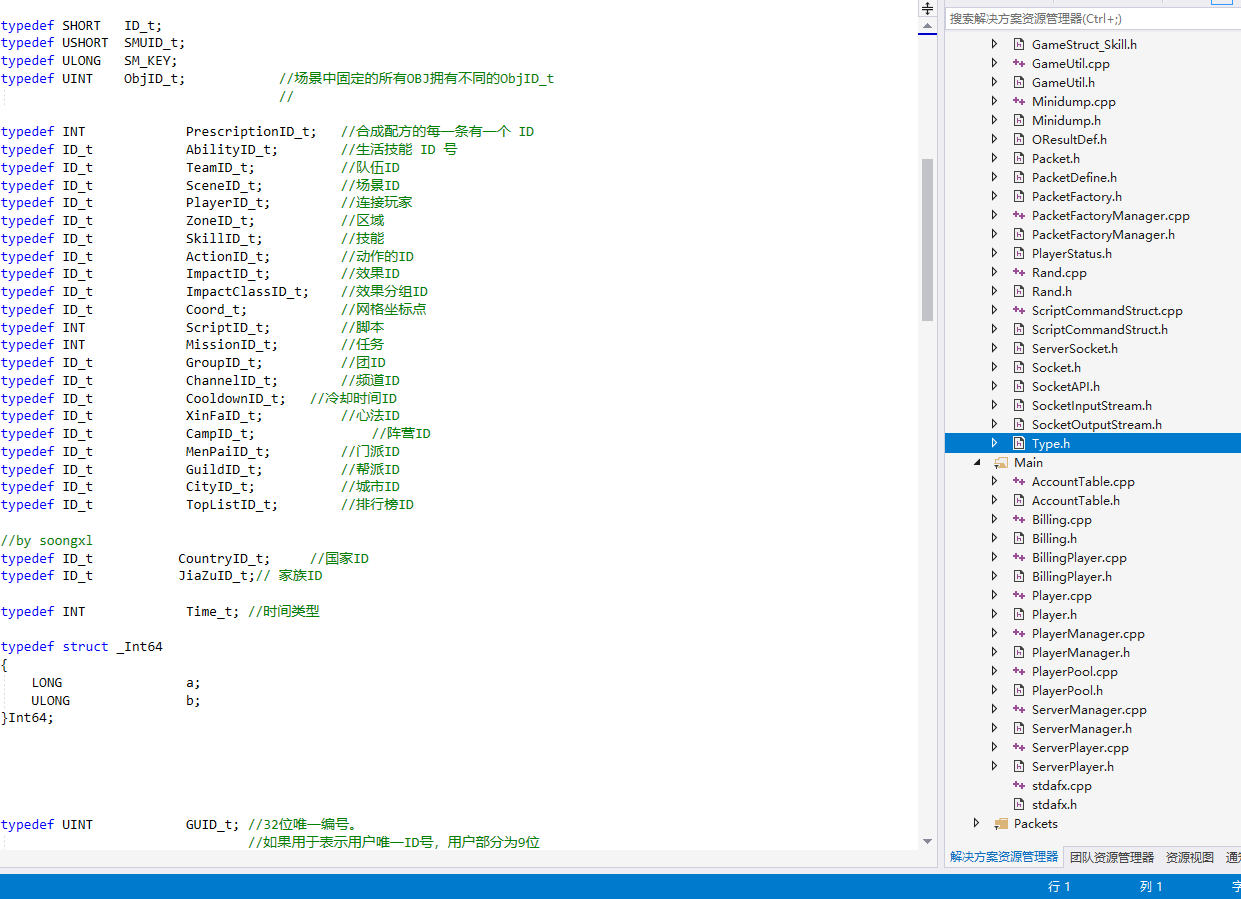The height and width of the screenshot is (899, 1241).
Task: Click the Billing.cpp source file icon
Action: (x=1019, y=519)
